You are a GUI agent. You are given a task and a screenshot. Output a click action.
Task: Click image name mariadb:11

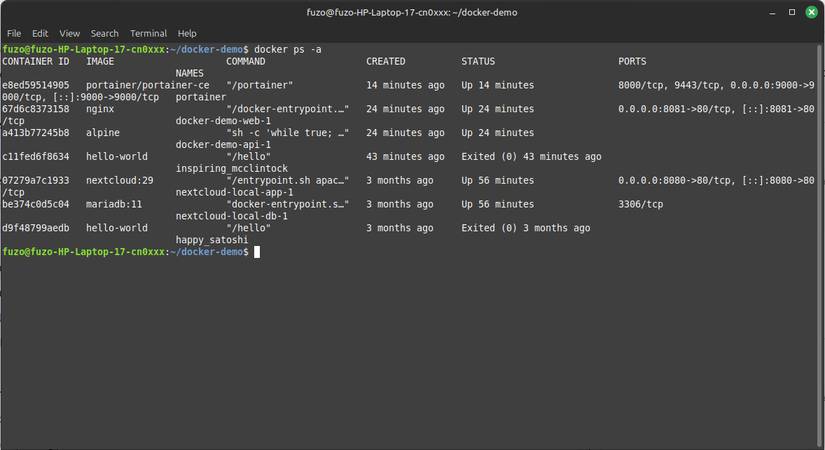click(114, 204)
